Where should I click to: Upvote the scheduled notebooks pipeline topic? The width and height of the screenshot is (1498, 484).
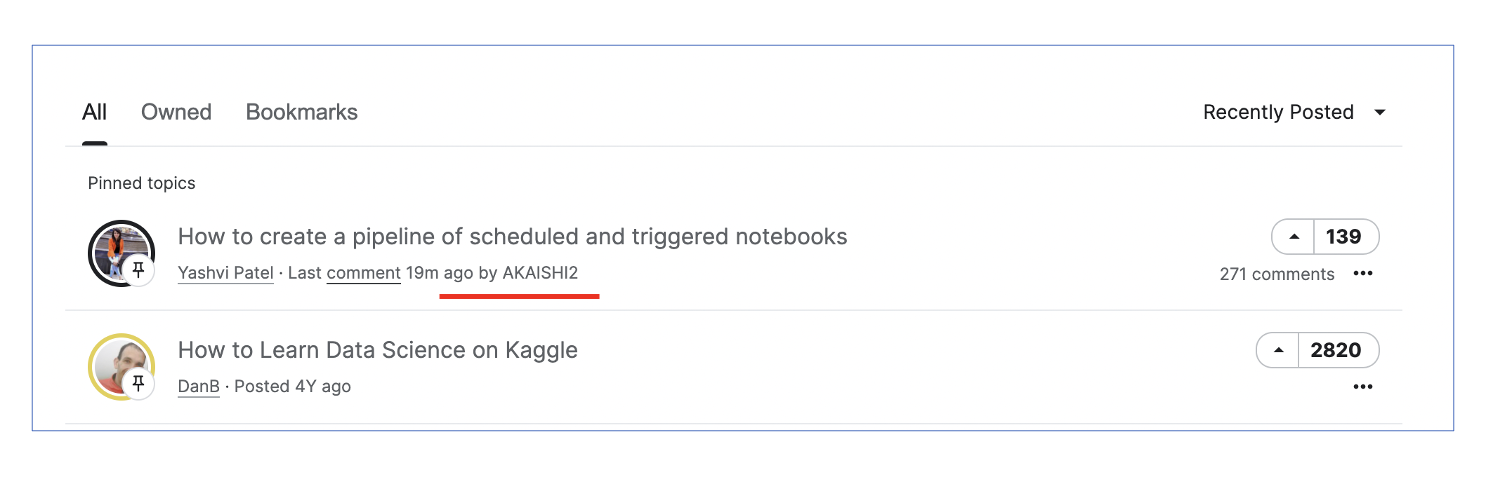pyautogui.click(x=1294, y=237)
